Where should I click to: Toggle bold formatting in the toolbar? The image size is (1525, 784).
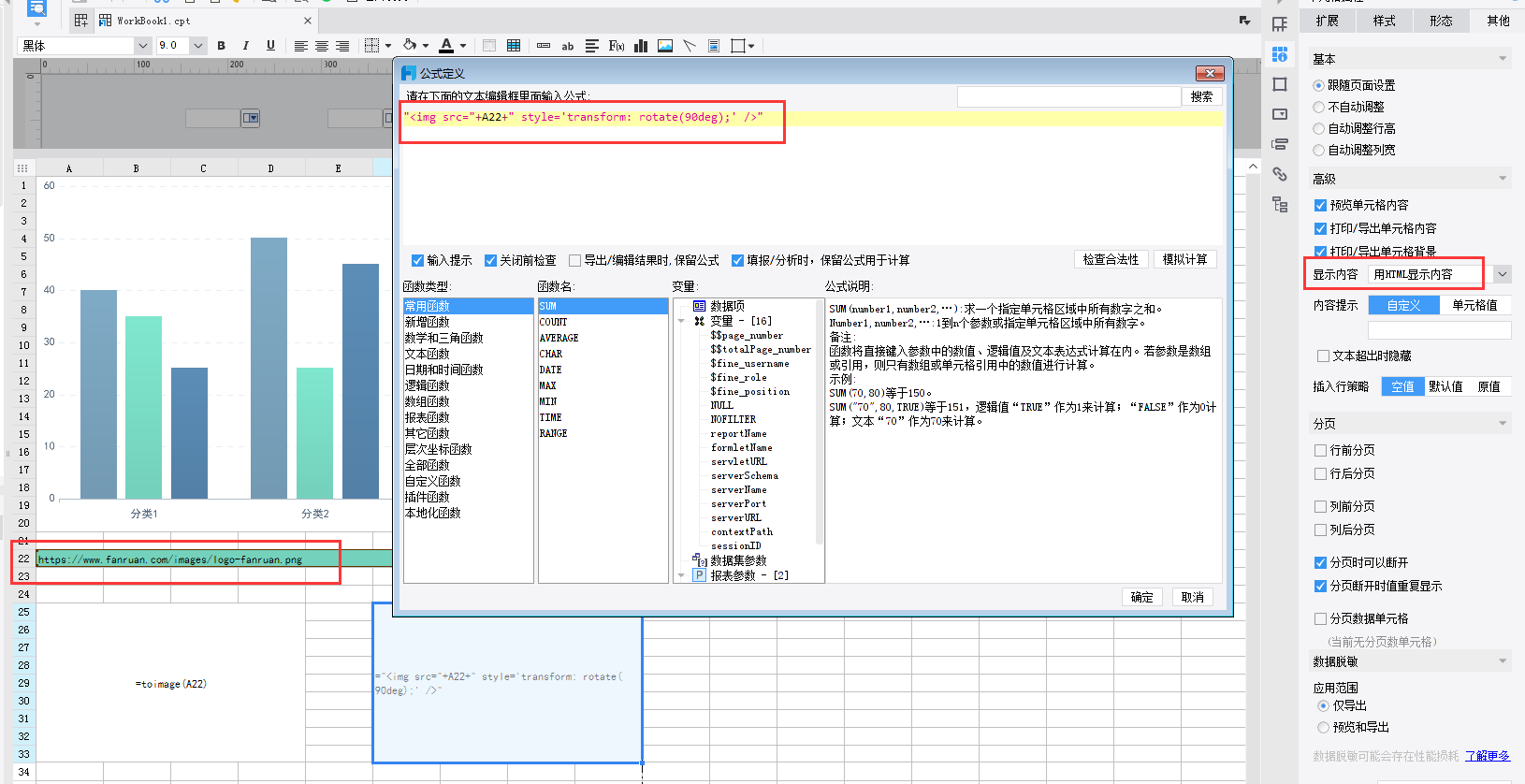point(221,46)
